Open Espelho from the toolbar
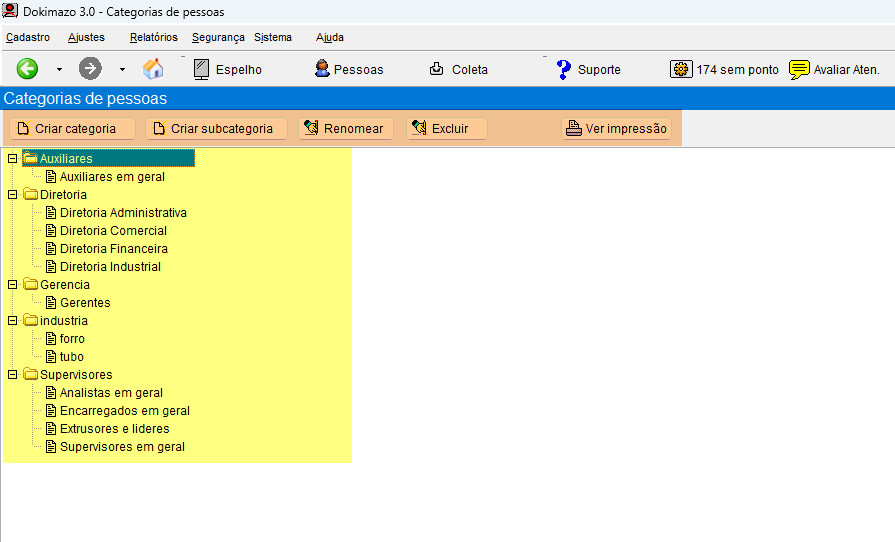Viewport: 895px width, 542px height. [227, 70]
